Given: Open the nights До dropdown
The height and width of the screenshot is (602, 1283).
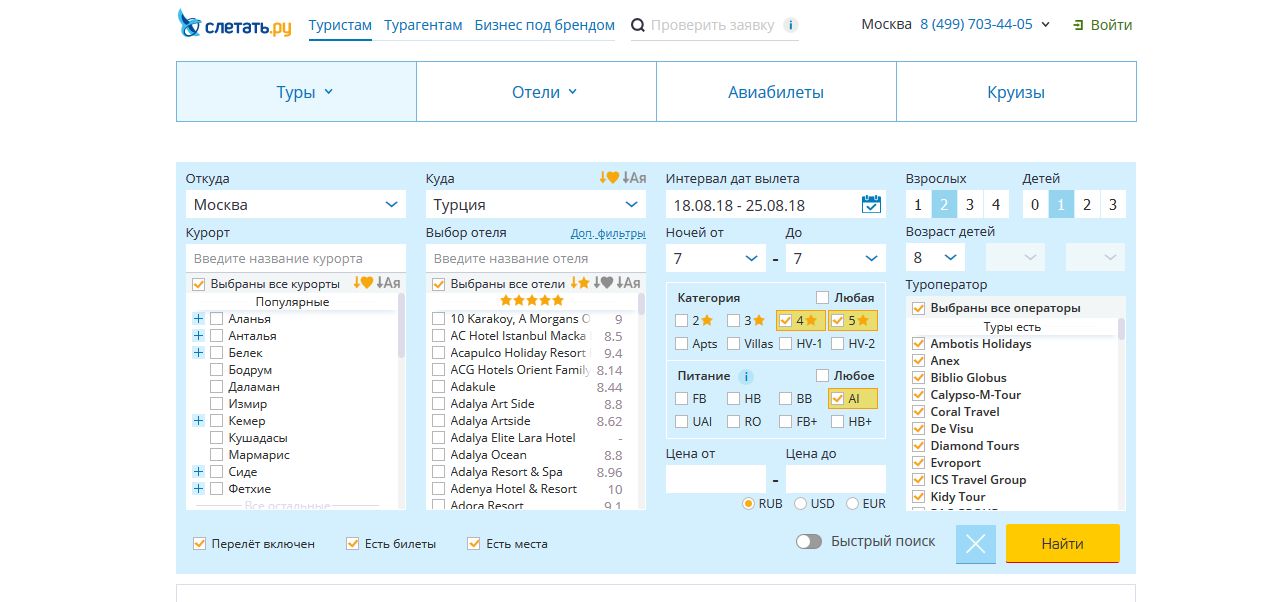Looking at the screenshot, I should (x=836, y=258).
